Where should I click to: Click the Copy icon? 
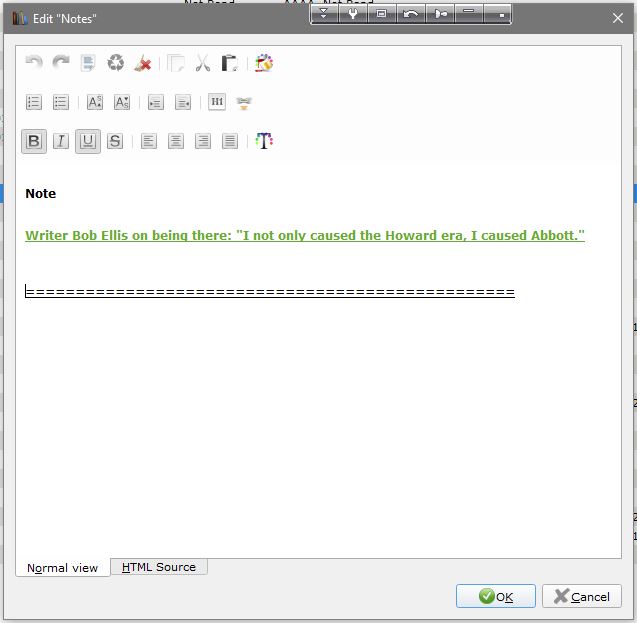point(176,63)
